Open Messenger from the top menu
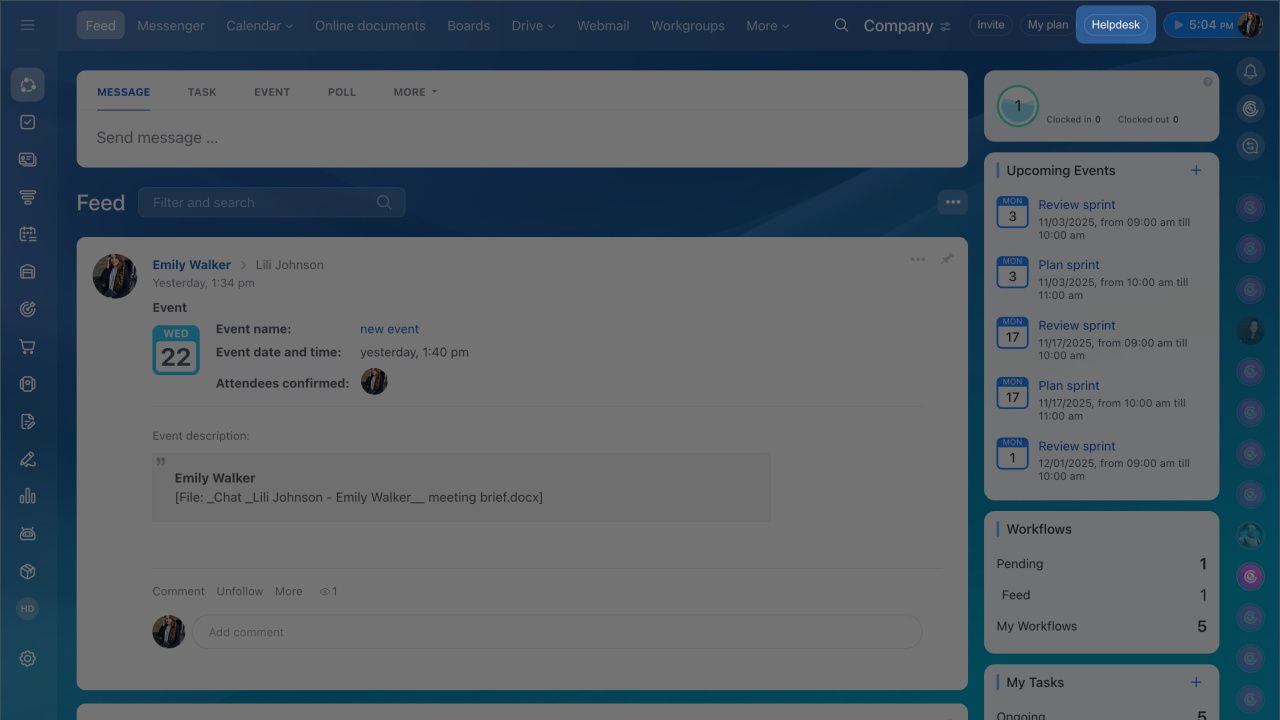 tap(171, 25)
